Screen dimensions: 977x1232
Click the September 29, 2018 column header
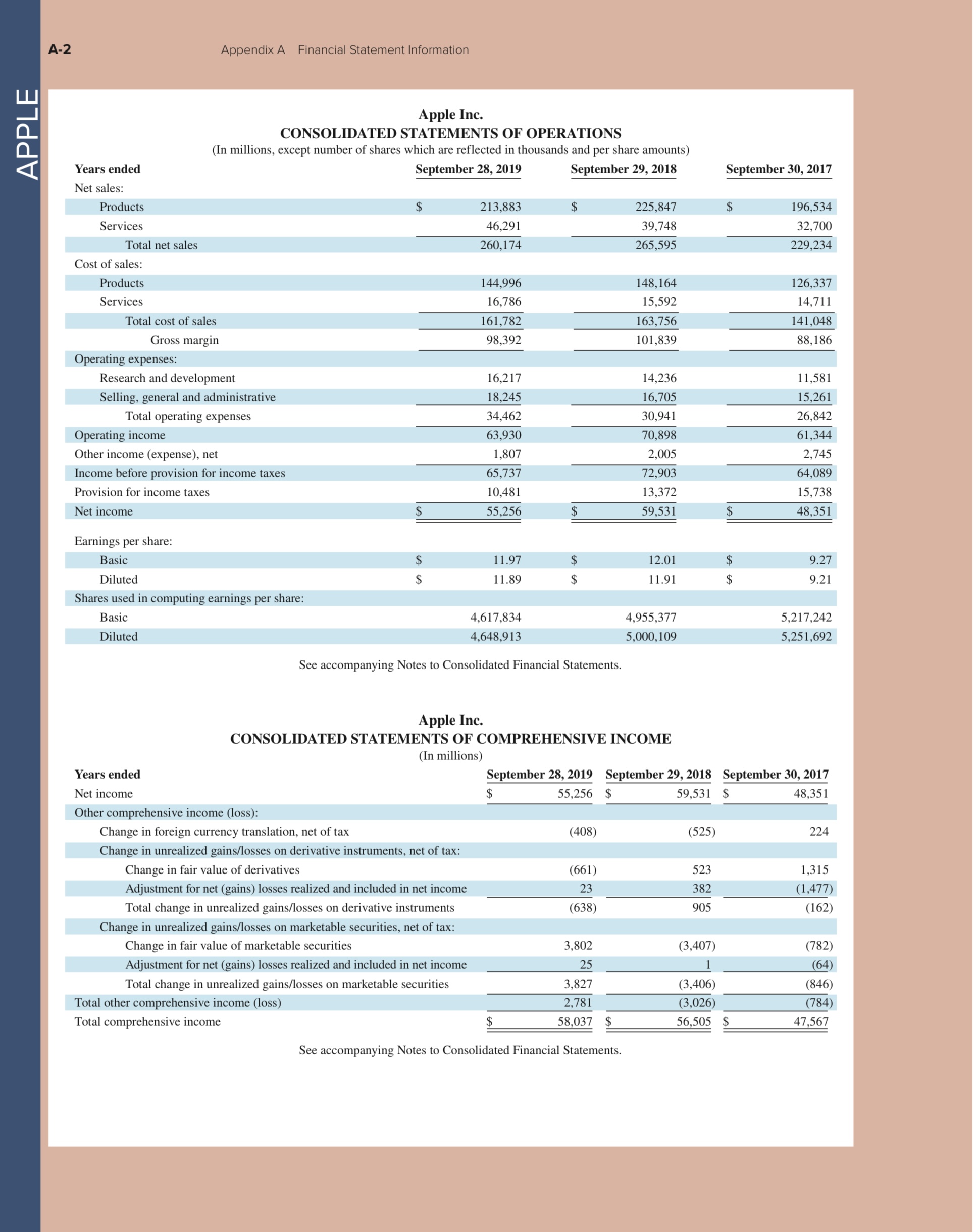[x=624, y=169]
